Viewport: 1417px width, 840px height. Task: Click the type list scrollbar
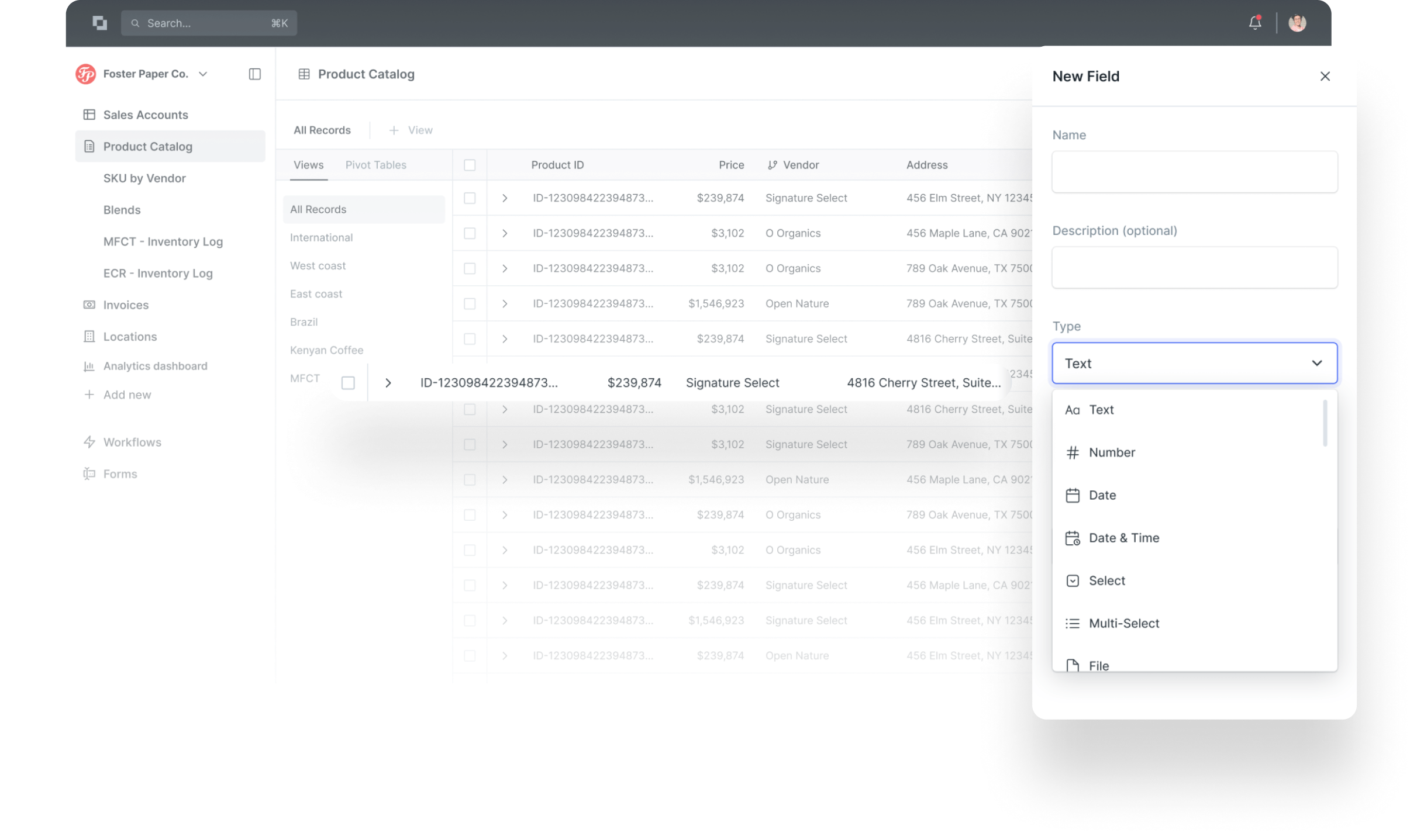pos(1325,423)
